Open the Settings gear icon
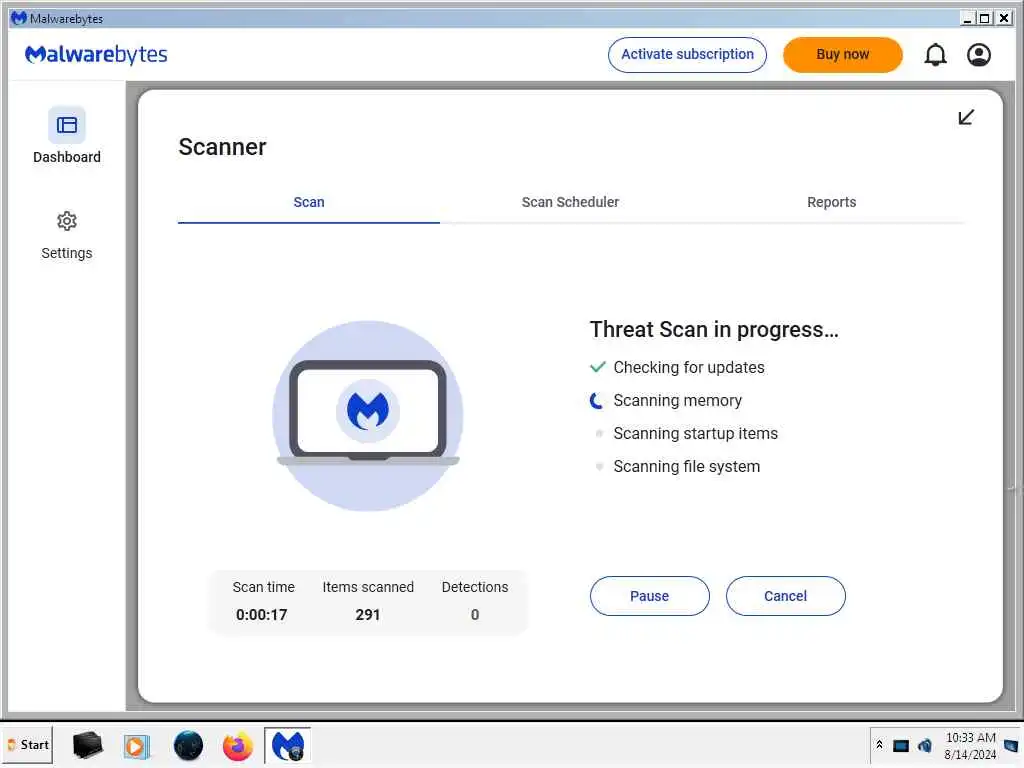 click(x=67, y=221)
